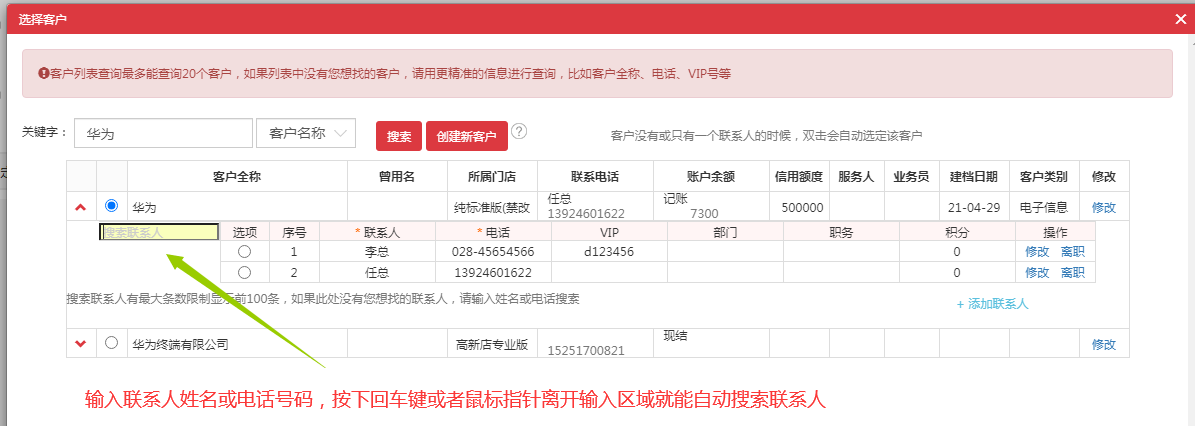Close the 选择客户 dialog
The height and width of the screenshot is (426, 1195).
[x=1181, y=19]
